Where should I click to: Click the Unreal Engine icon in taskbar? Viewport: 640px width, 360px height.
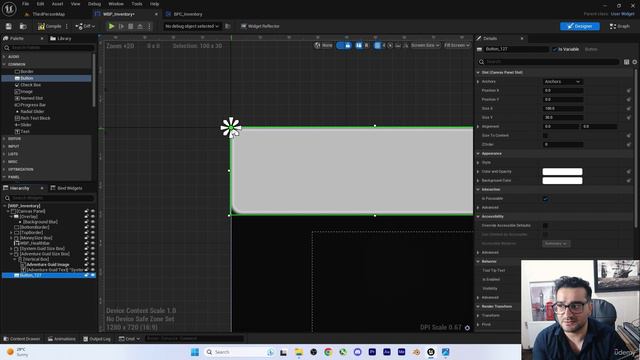coord(431,352)
